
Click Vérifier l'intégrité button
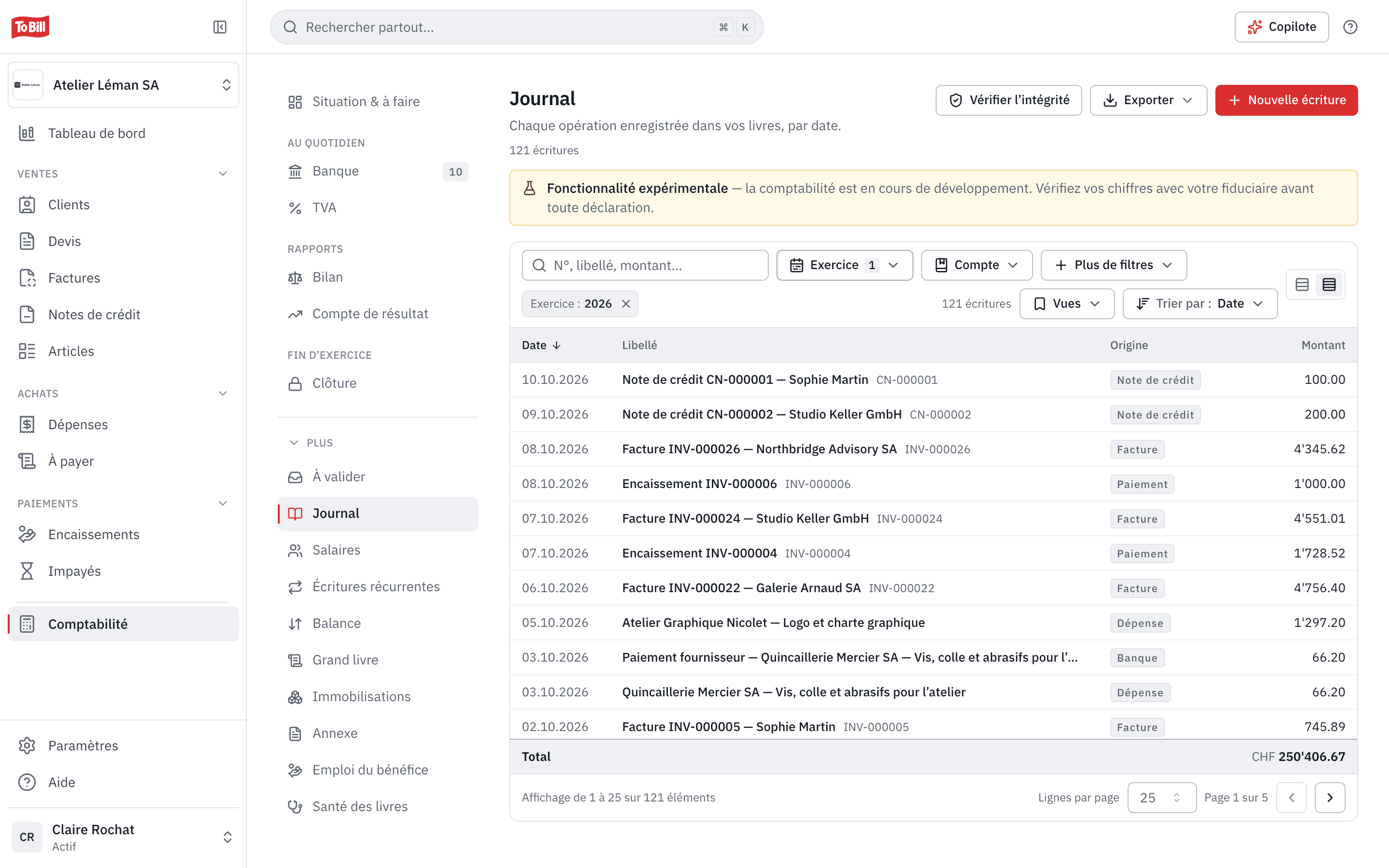coord(1008,100)
